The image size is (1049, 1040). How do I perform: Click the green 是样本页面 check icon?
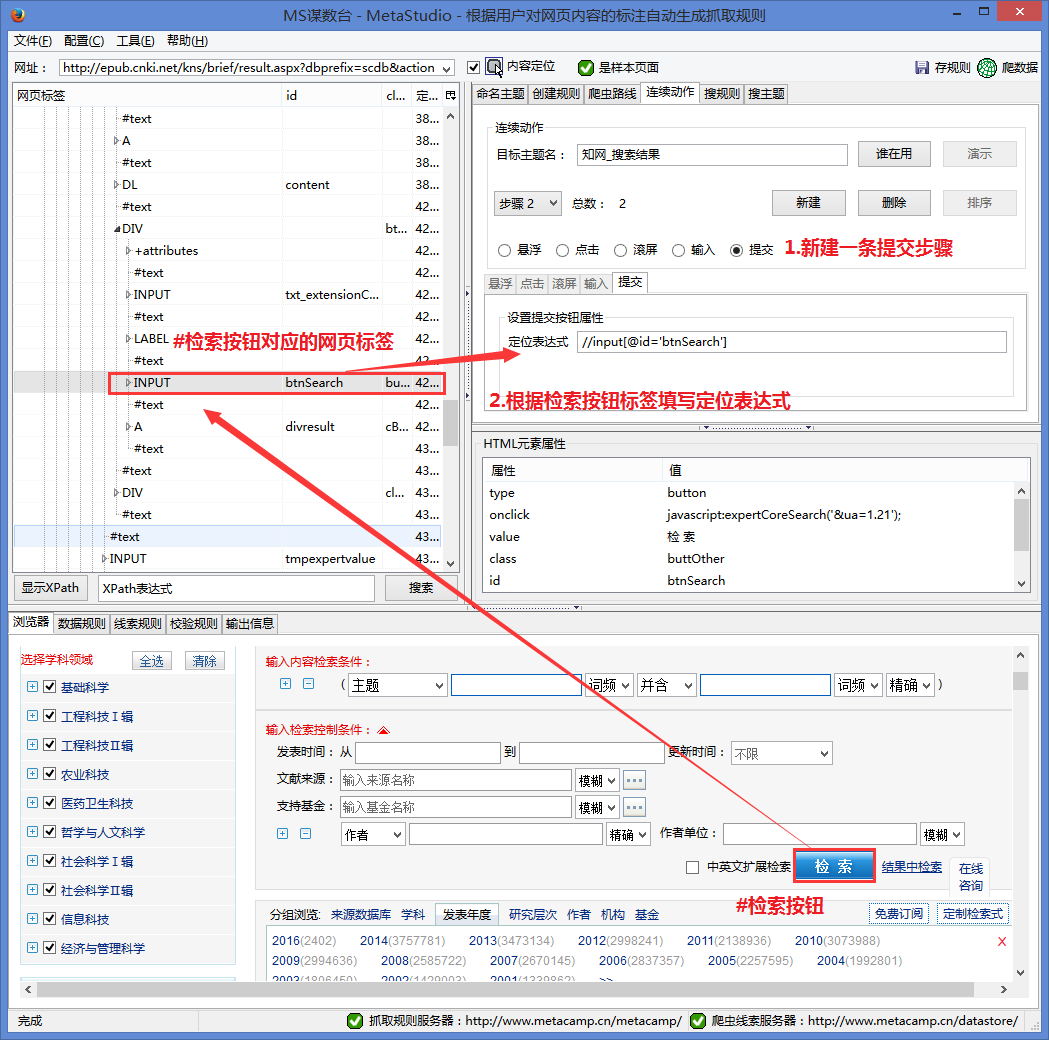click(585, 68)
